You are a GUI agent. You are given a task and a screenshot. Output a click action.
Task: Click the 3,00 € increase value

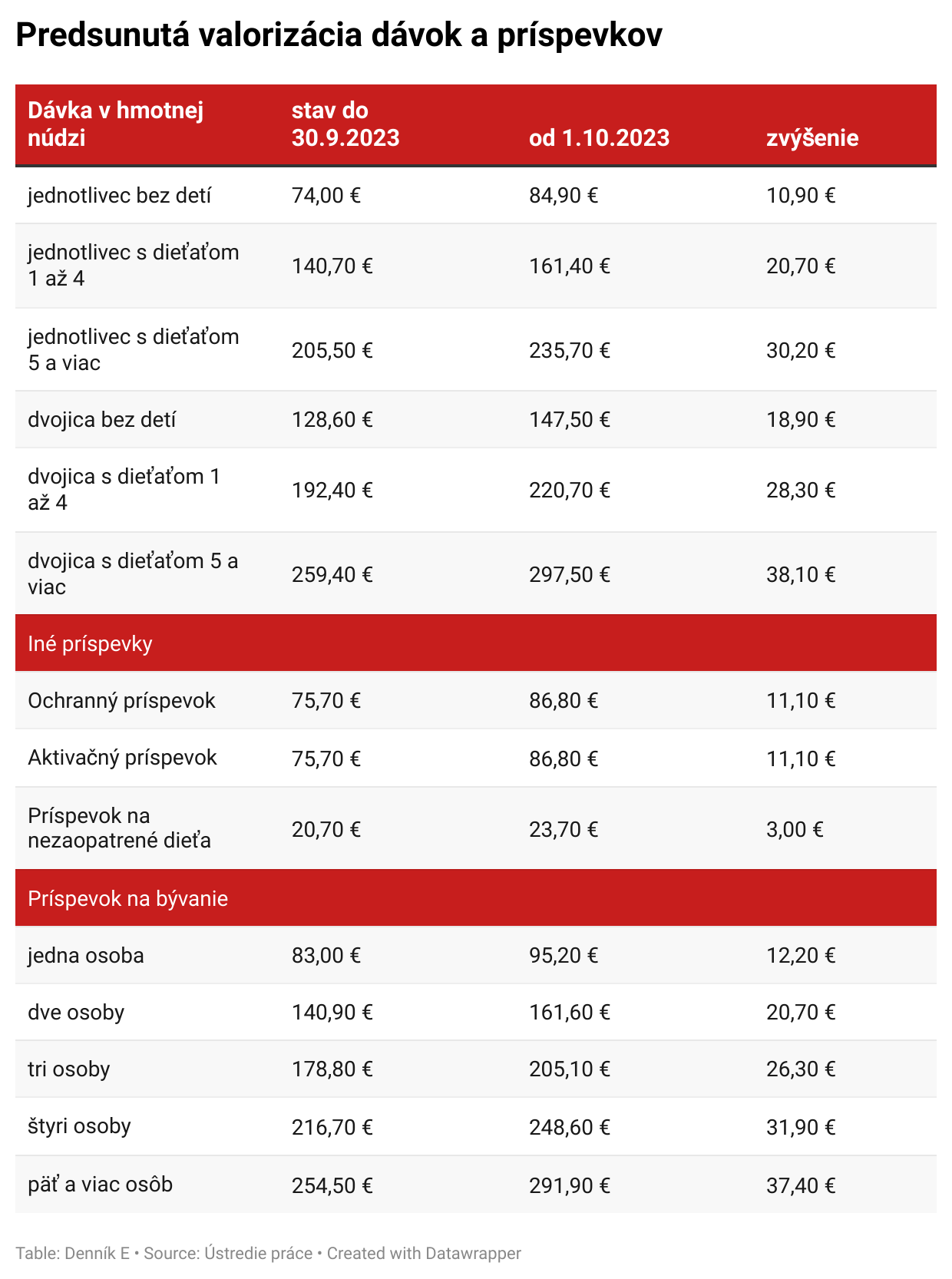click(x=795, y=830)
